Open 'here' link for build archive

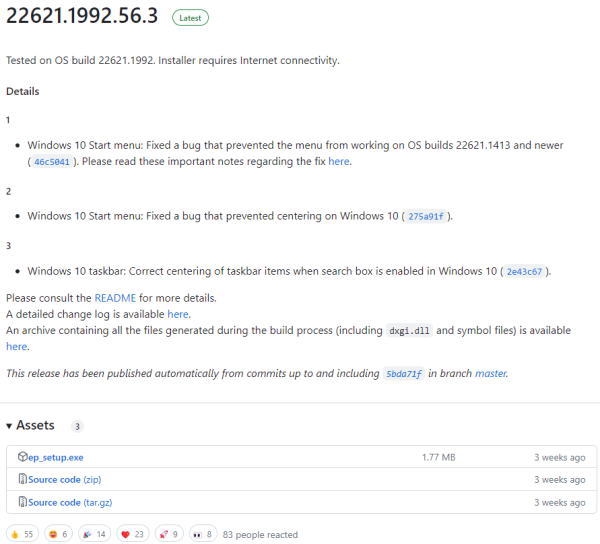tap(16, 346)
